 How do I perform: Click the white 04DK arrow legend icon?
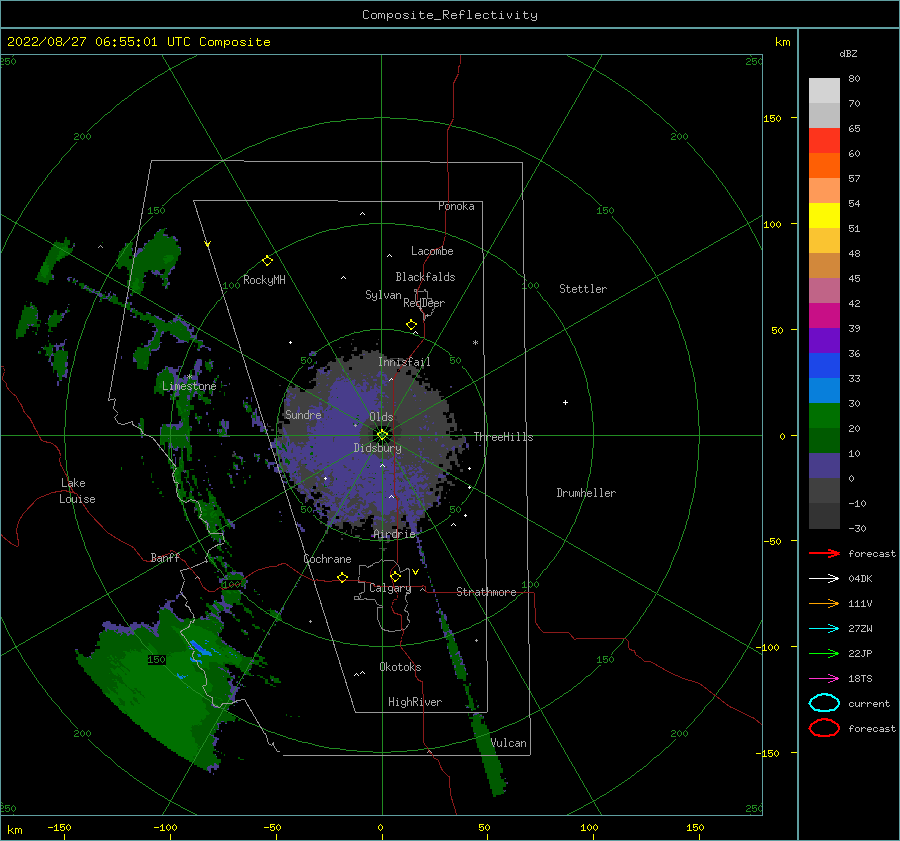(x=824, y=578)
